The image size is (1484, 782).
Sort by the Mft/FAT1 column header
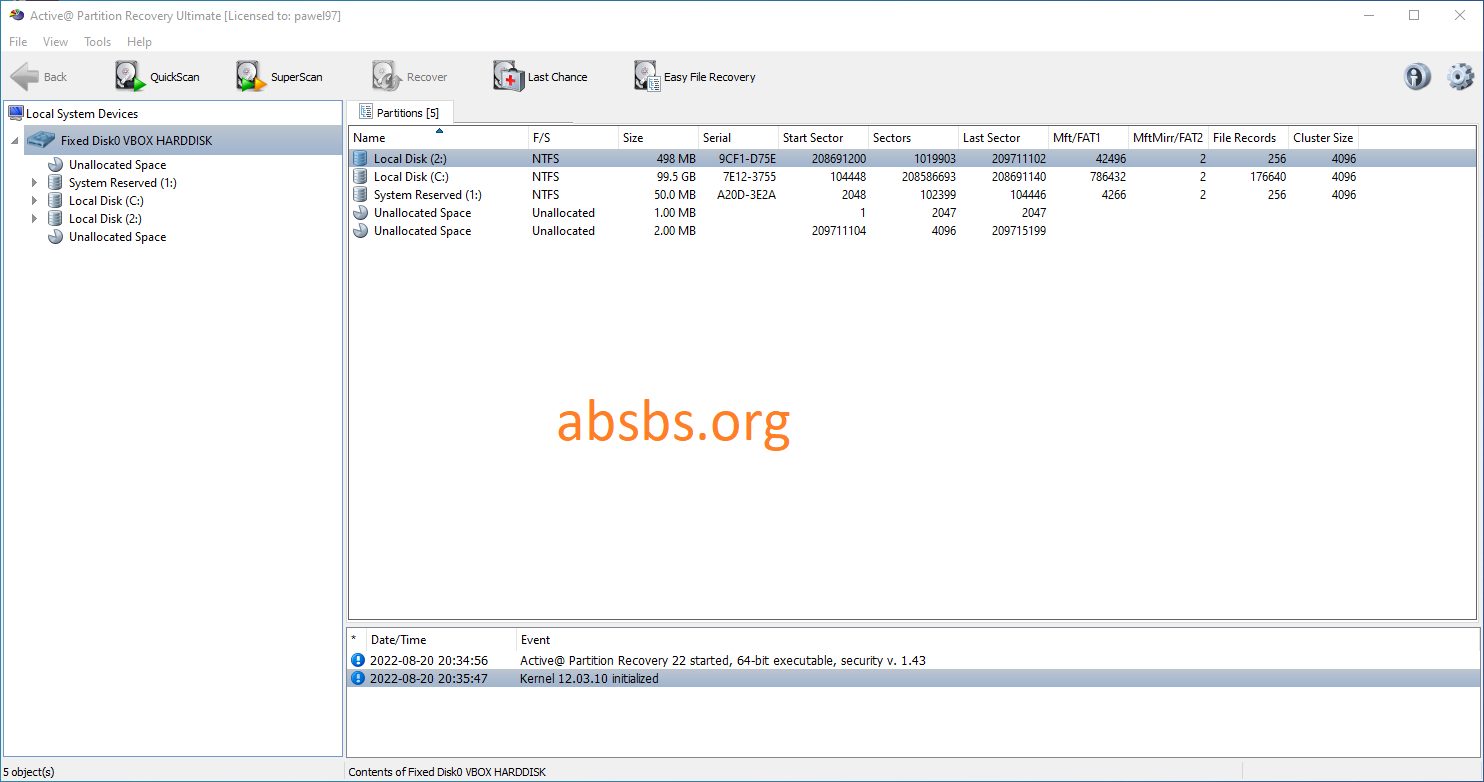click(1088, 138)
